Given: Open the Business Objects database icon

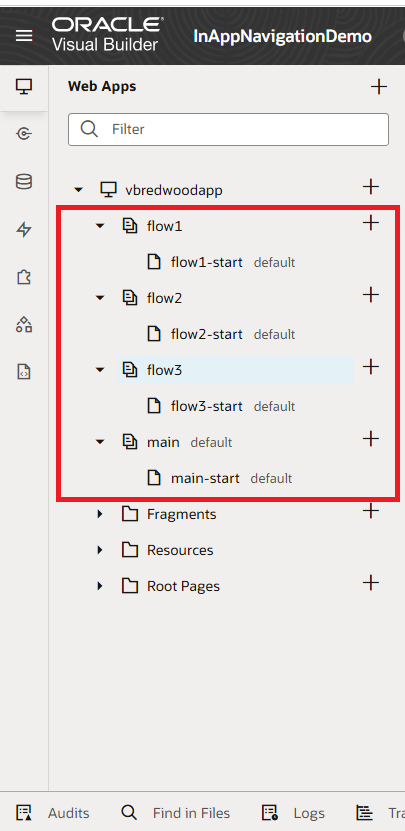Looking at the screenshot, I should (24, 182).
